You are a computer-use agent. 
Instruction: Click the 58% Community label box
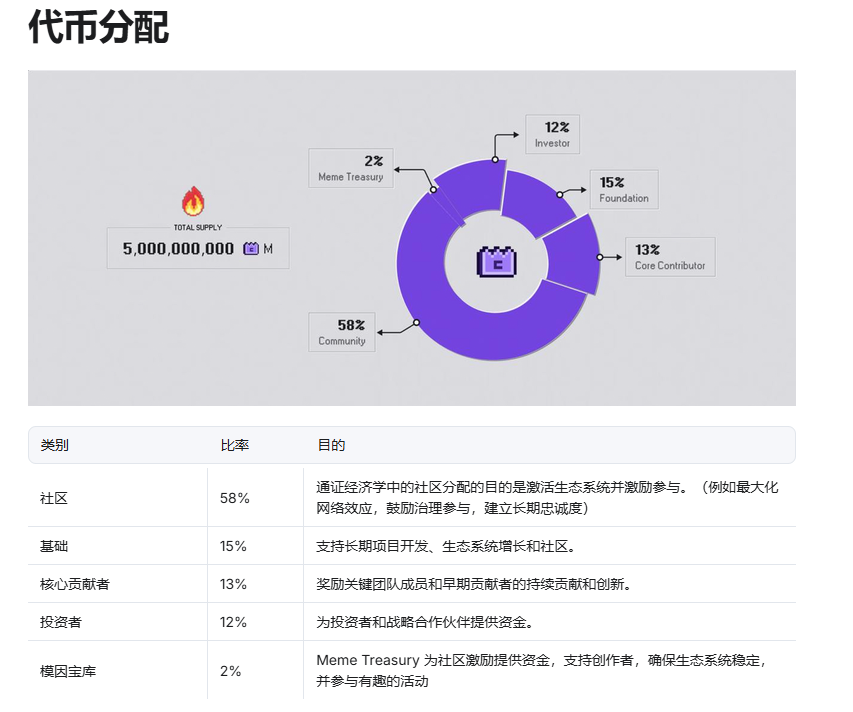[342, 332]
